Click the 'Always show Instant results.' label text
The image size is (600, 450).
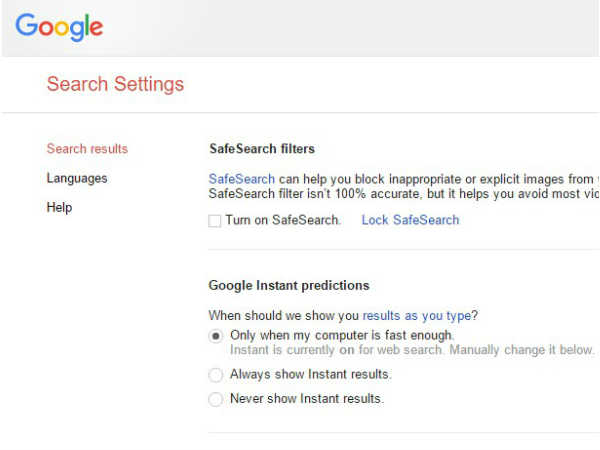click(310, 375)
